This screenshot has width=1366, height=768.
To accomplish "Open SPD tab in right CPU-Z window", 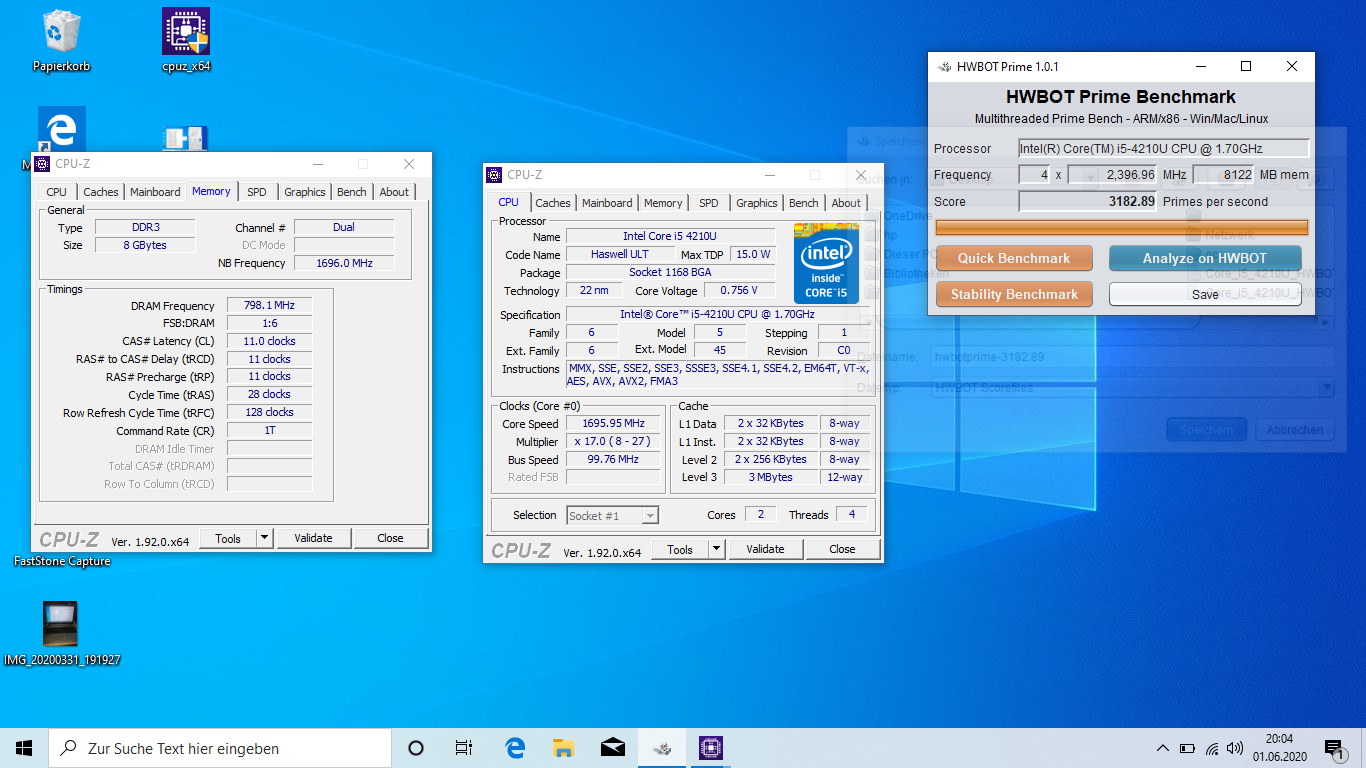I will tap(709, 203).
